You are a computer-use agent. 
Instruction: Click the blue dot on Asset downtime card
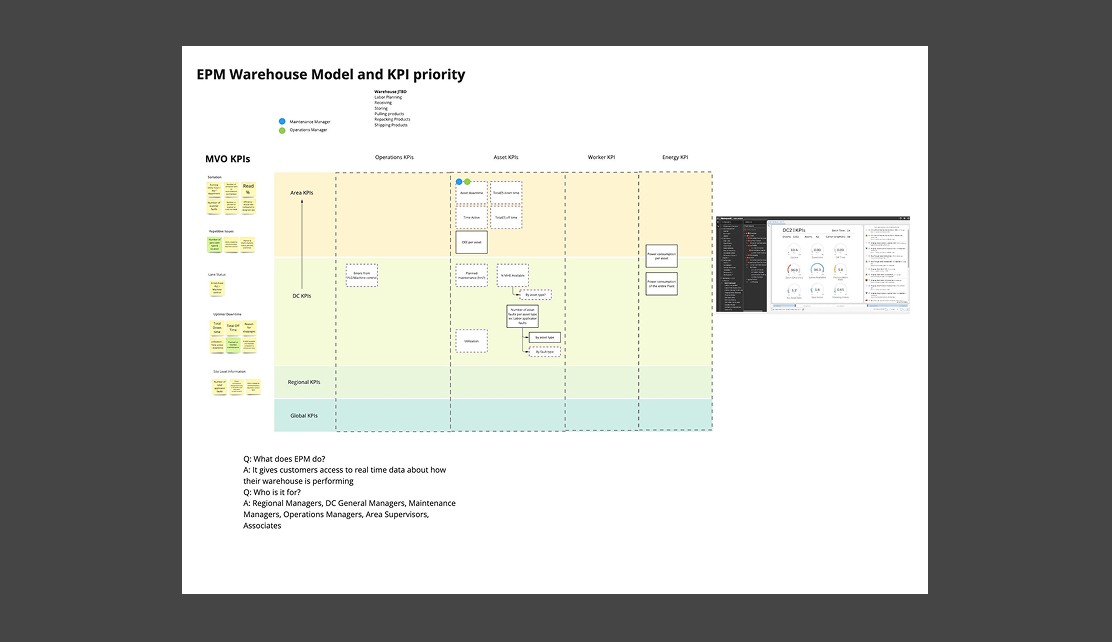[x=459, y=182]
